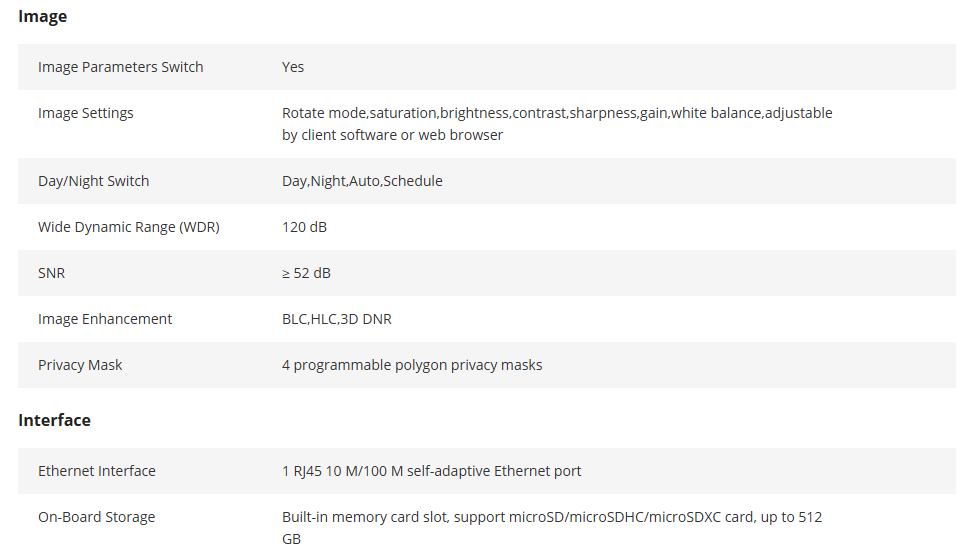The image size is (976, 551).
Task: Click the Privacy Mask label
Action: 80,365
